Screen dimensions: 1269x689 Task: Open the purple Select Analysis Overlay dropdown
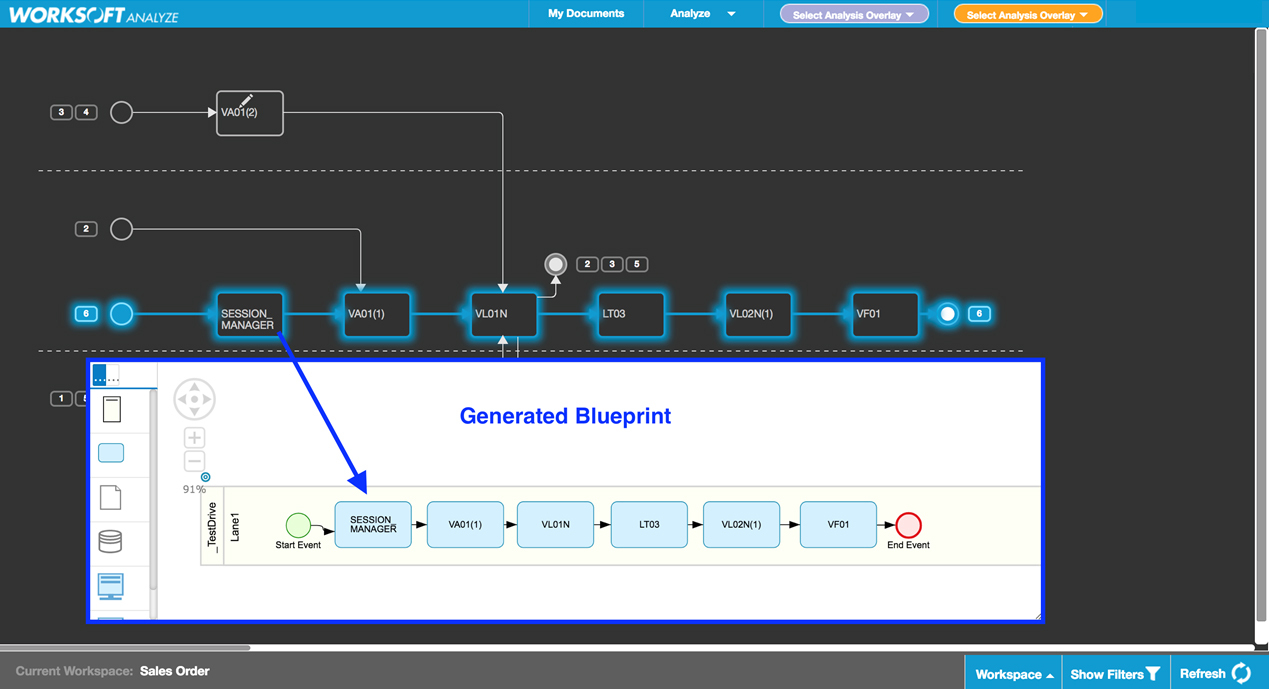[x=853, y=14]
